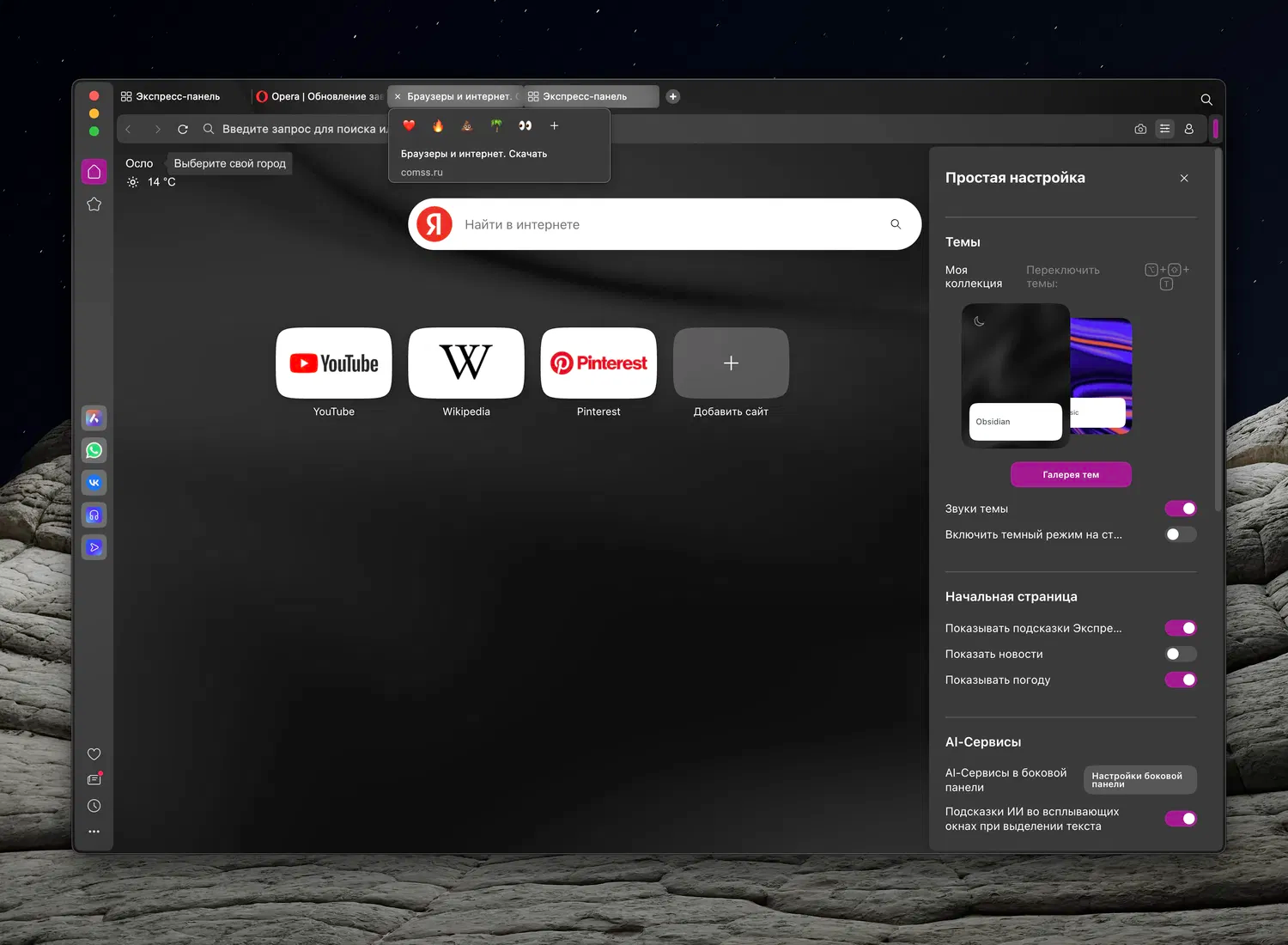
Task: Toggle Подсказки ИИ во всплывающих окнах
Action: point(1181,819)
